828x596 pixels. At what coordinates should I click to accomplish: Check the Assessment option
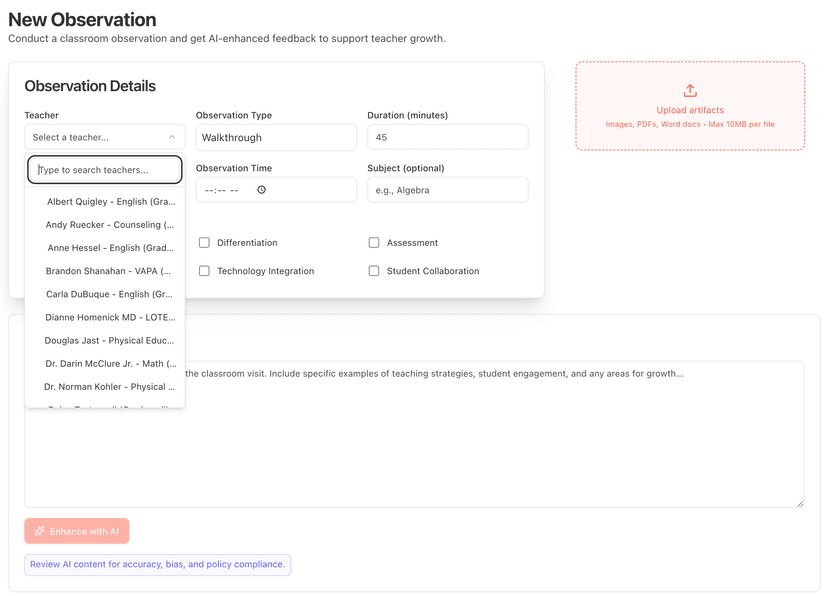coord(375,242)
